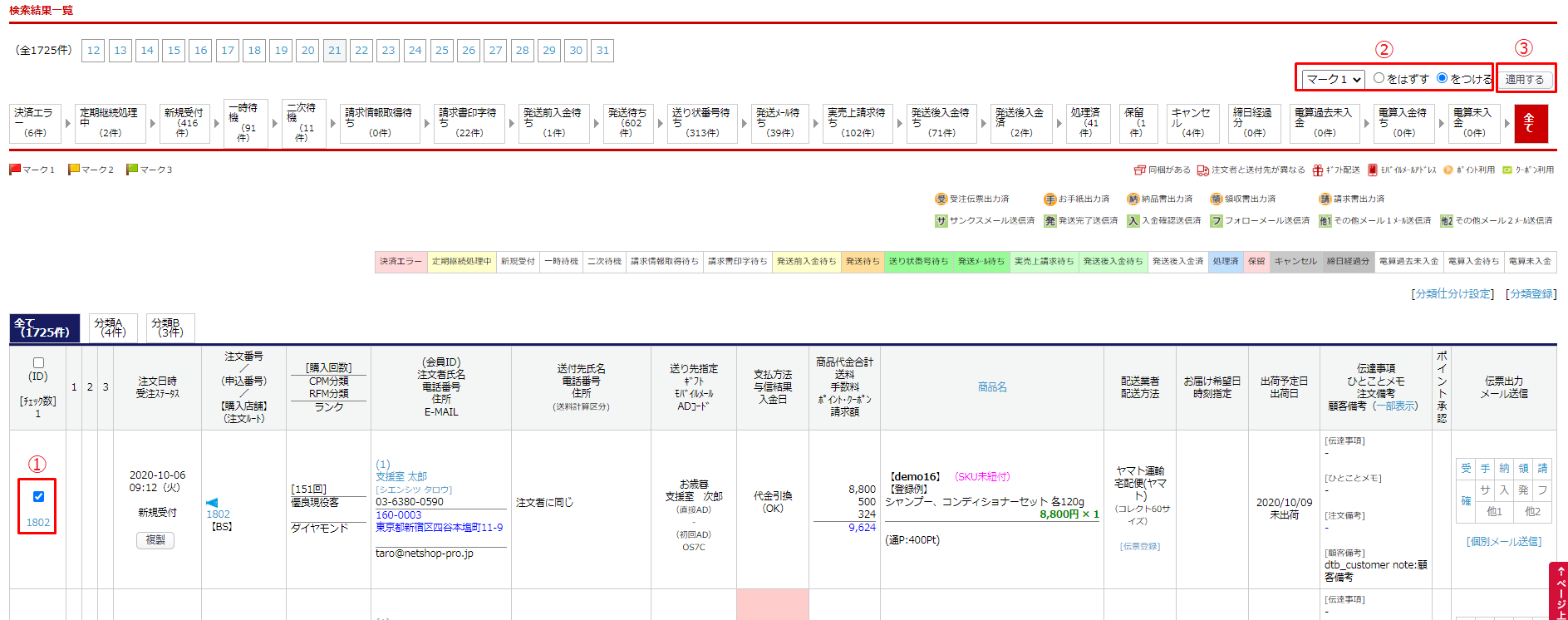1568x620 pixels.
Task: Filter by 送り状番号待ち (313件) status
Action: click(x=702, y=123)
